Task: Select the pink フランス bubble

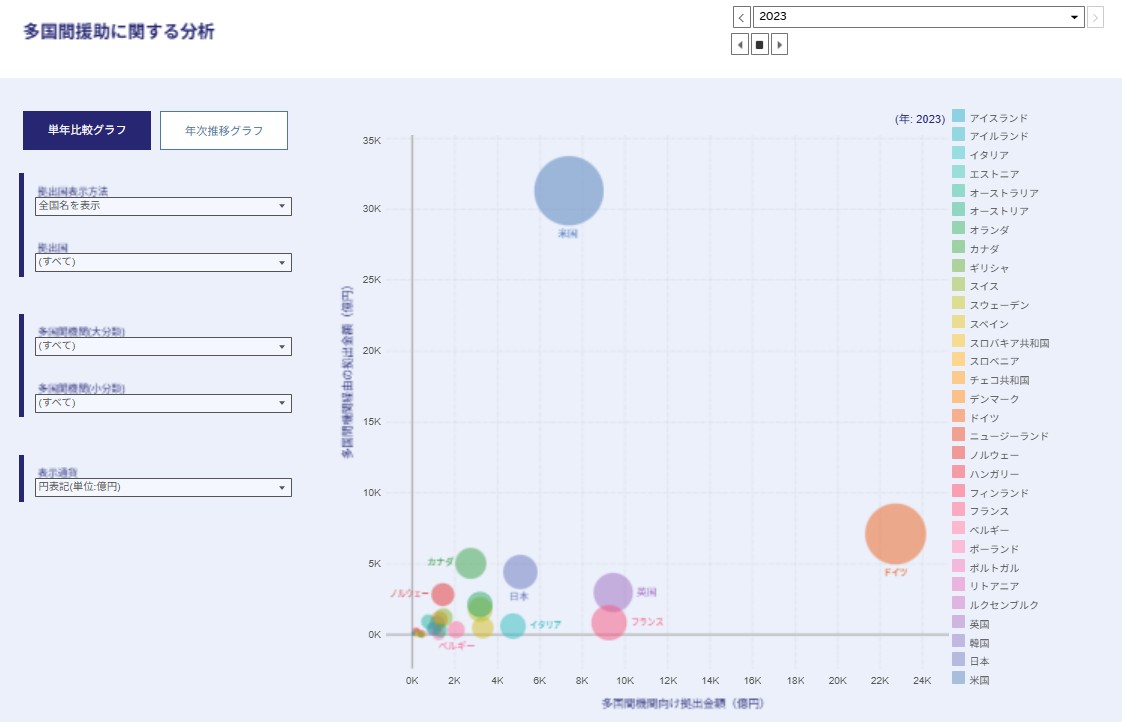Action: [608, 623]
